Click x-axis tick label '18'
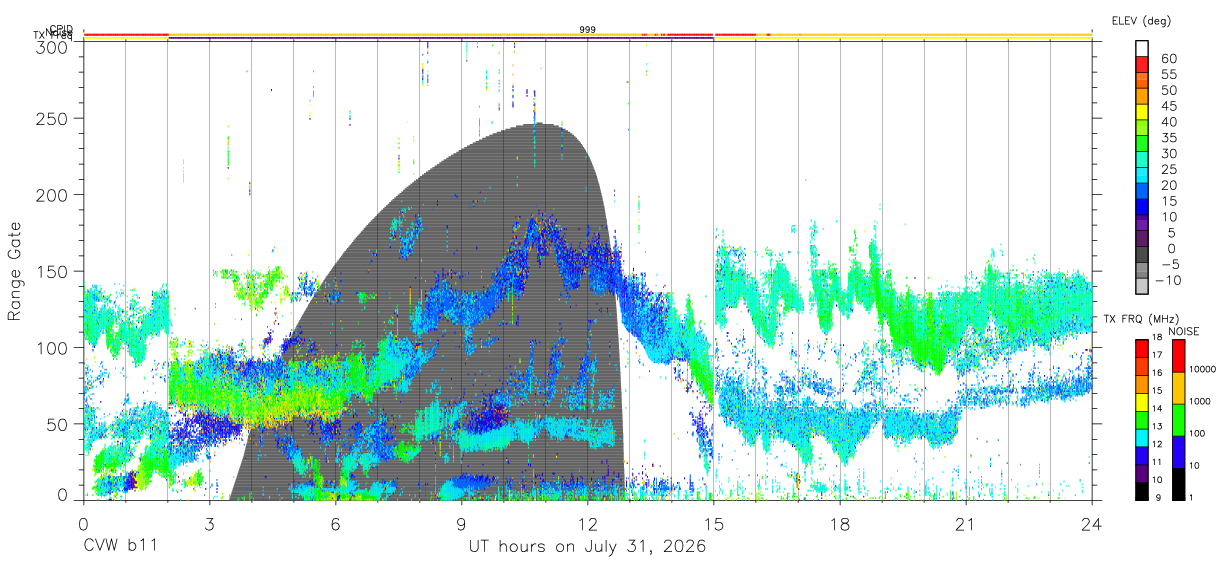Screen dimensions: 1228x567 pyautogui.click(x=840, y=523)
